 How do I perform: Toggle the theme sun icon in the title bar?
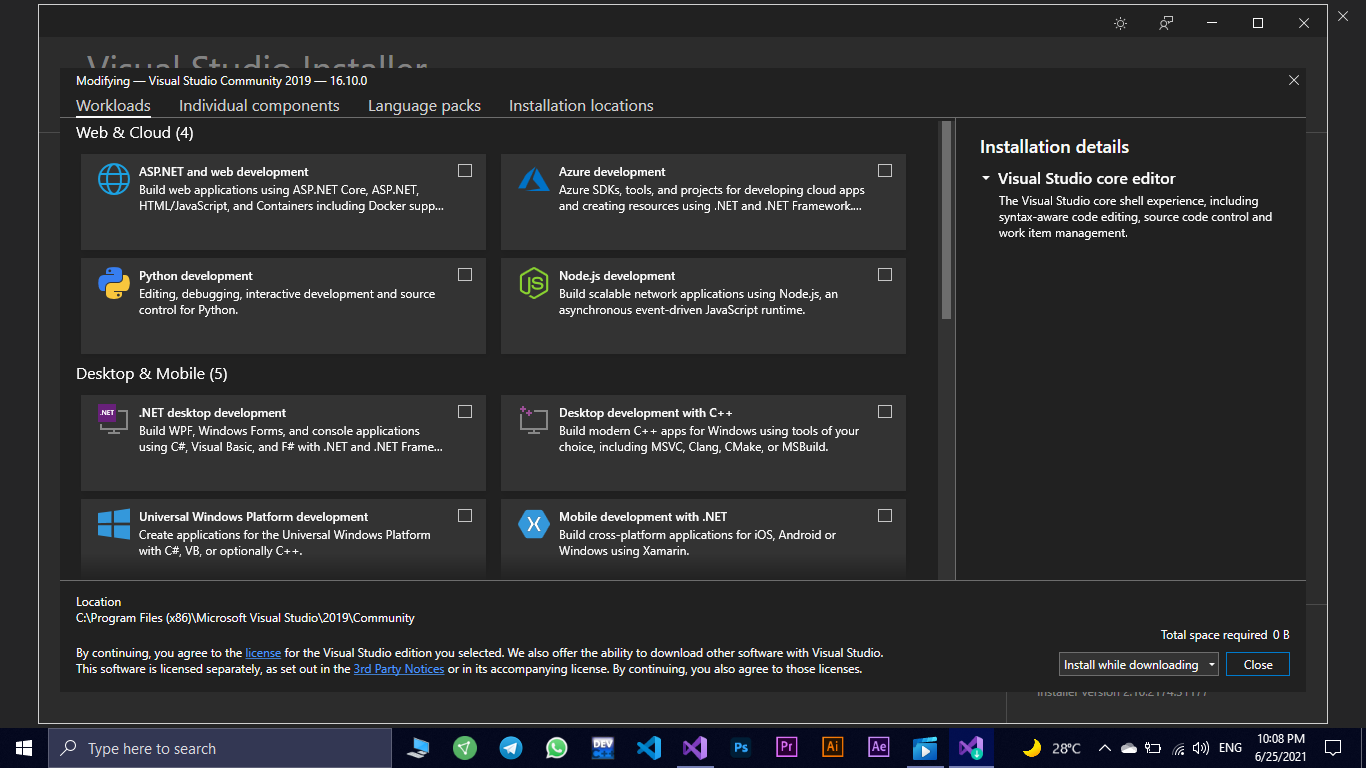pos(1120,23)
